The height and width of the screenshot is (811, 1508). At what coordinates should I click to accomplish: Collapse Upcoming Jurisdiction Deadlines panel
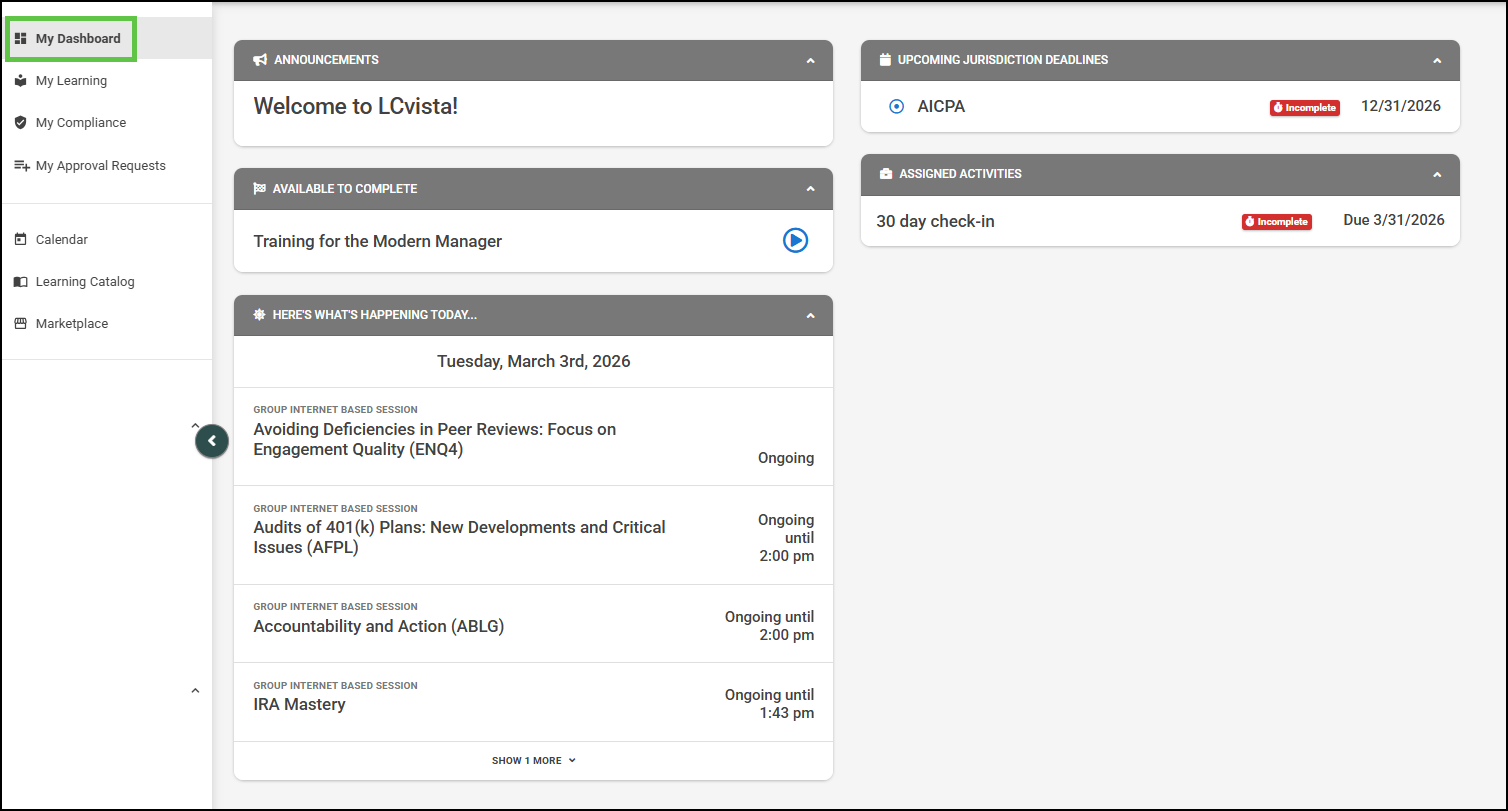pyautogui.click(x=1437, y=61)
